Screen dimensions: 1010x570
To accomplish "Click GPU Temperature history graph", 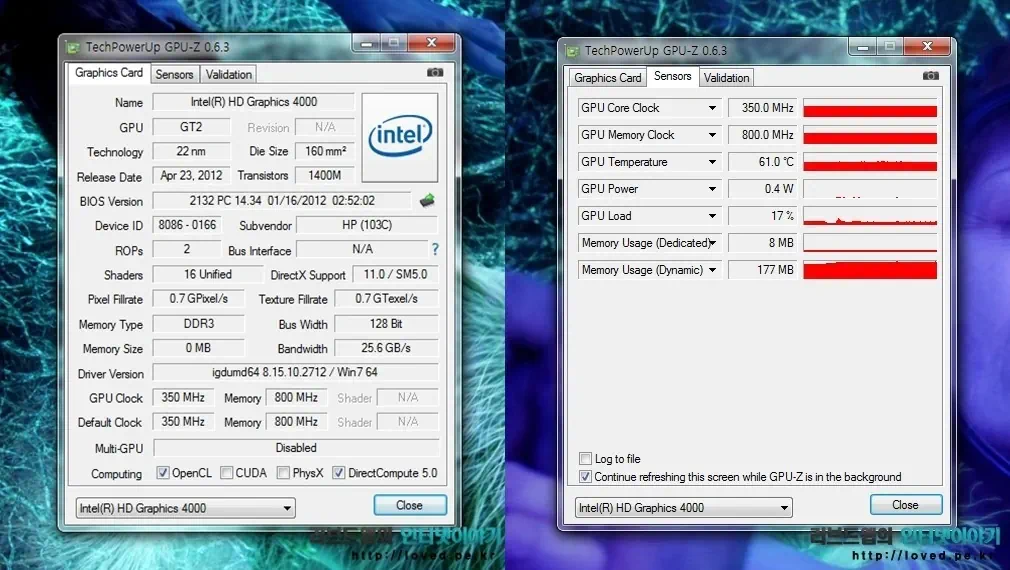I will (870, 162).
